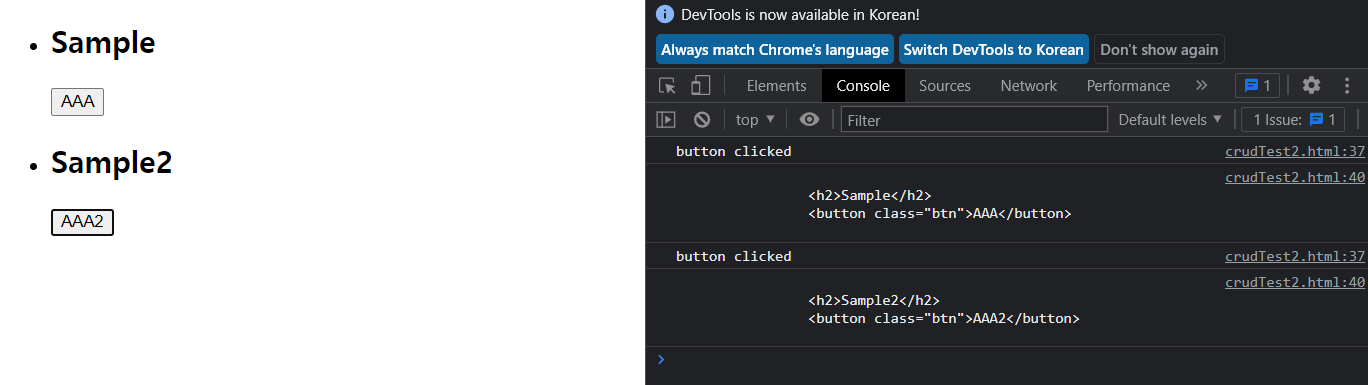Viewport: 1368px width, 385px height.
Task: Open DevTools settings gear
Action: pos(1311,86)
